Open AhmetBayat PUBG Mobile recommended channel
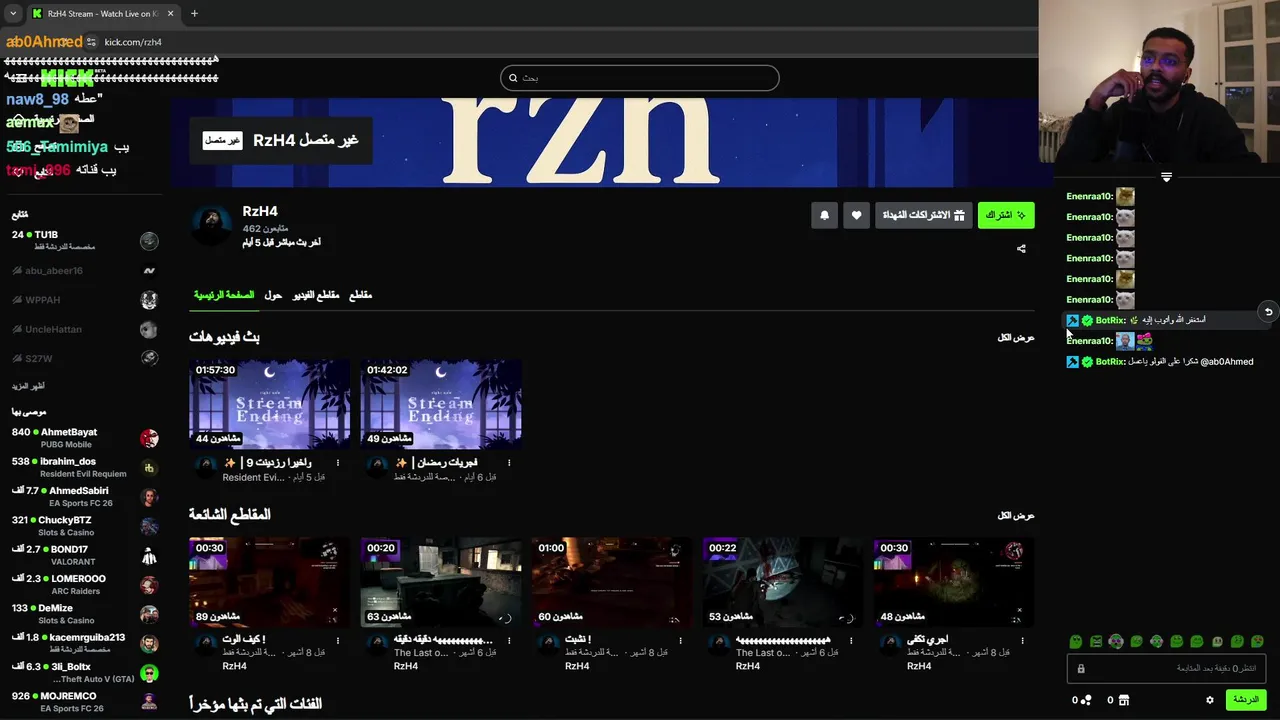Screen dimensions: 1280x720 point(85,438)
